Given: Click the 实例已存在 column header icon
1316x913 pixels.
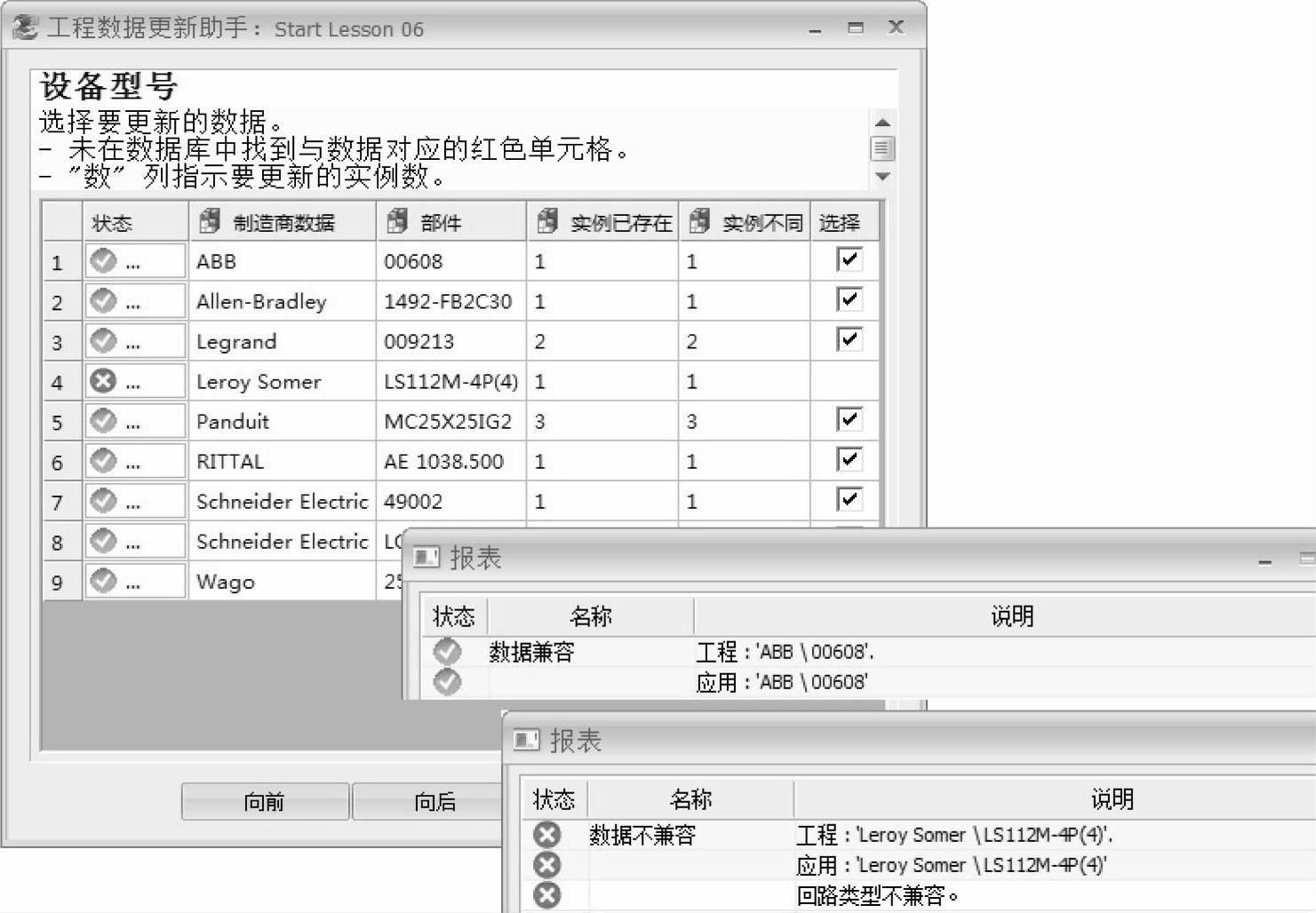Looking at the screenshot, I should pyautogui.click(x=547, y=221).
